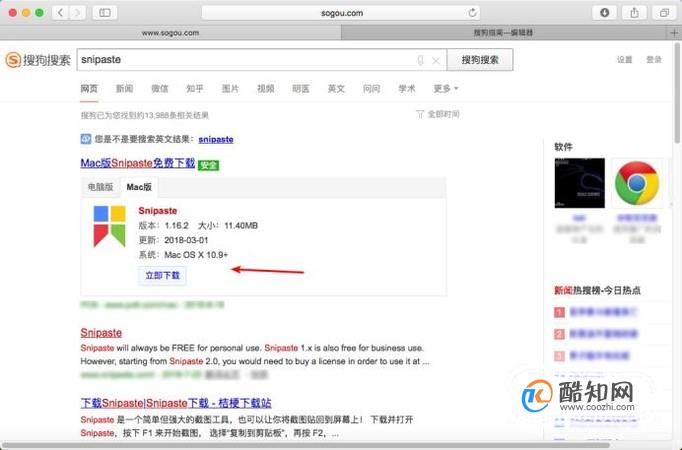Toggle the Safari sidebar icon
The height and width of the screenshot is (450, 682).
coord(105,13)
